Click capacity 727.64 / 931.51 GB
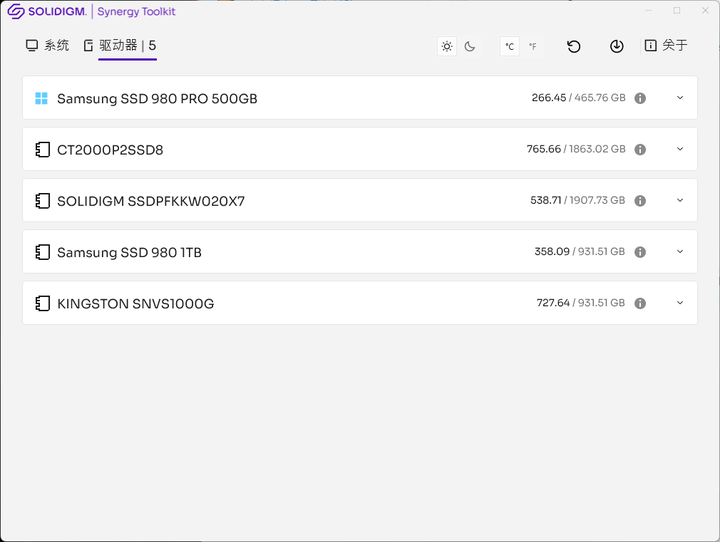The width and height of the screenshot is (720, 542). click(x=581, y=303)
